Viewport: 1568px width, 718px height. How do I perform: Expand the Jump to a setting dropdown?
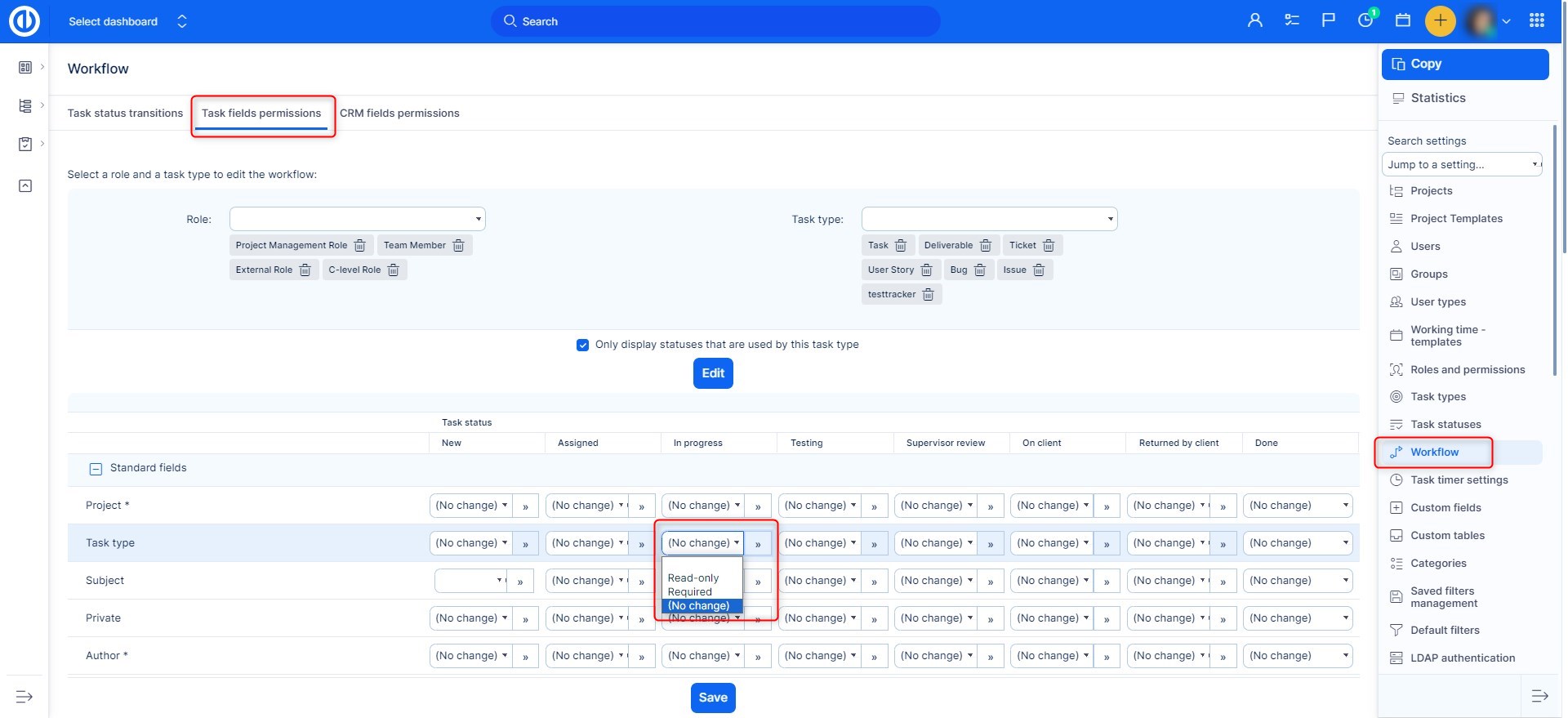(x=1462, y=165)
